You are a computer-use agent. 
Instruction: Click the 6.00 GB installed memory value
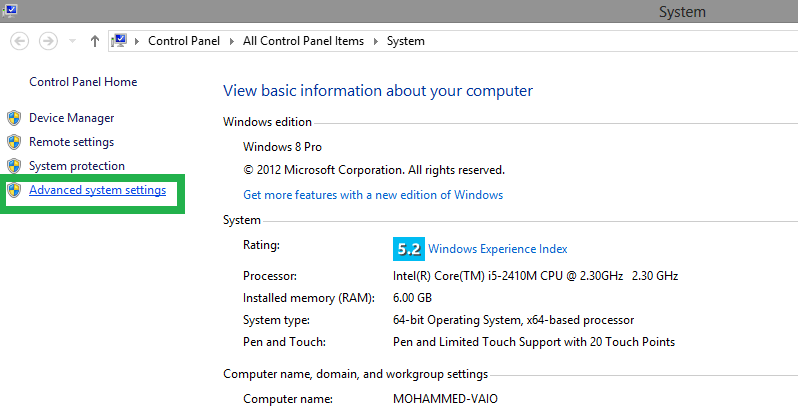(412, 298)
